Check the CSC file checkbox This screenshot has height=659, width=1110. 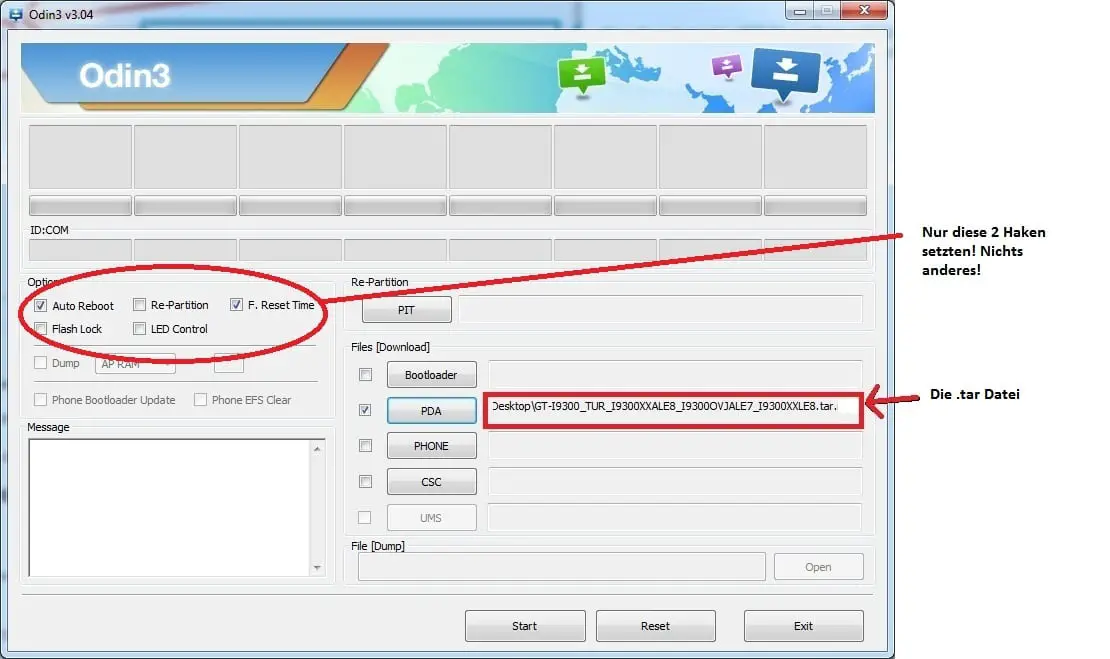365,482
